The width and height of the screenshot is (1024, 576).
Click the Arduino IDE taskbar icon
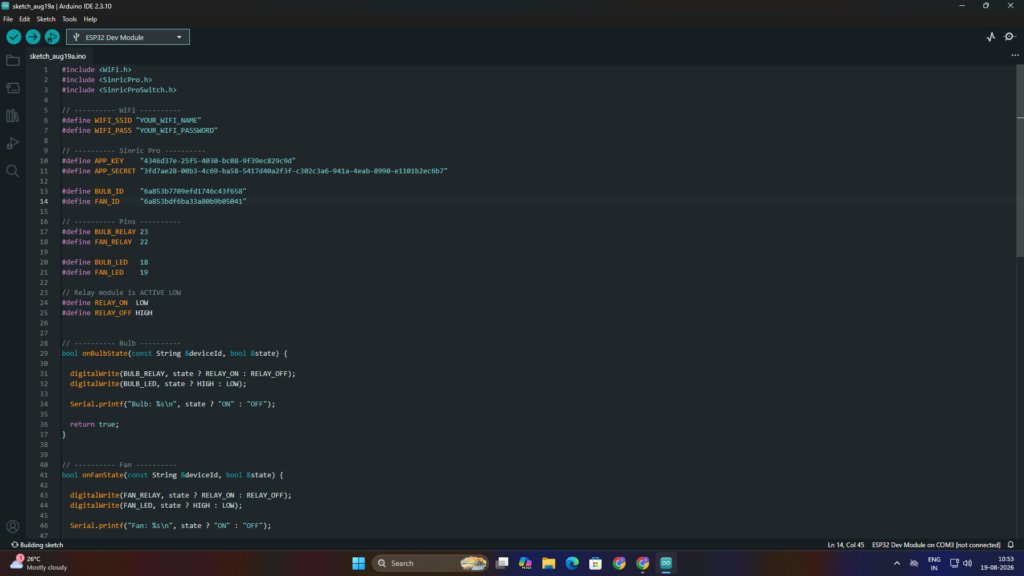click(666, 564)
